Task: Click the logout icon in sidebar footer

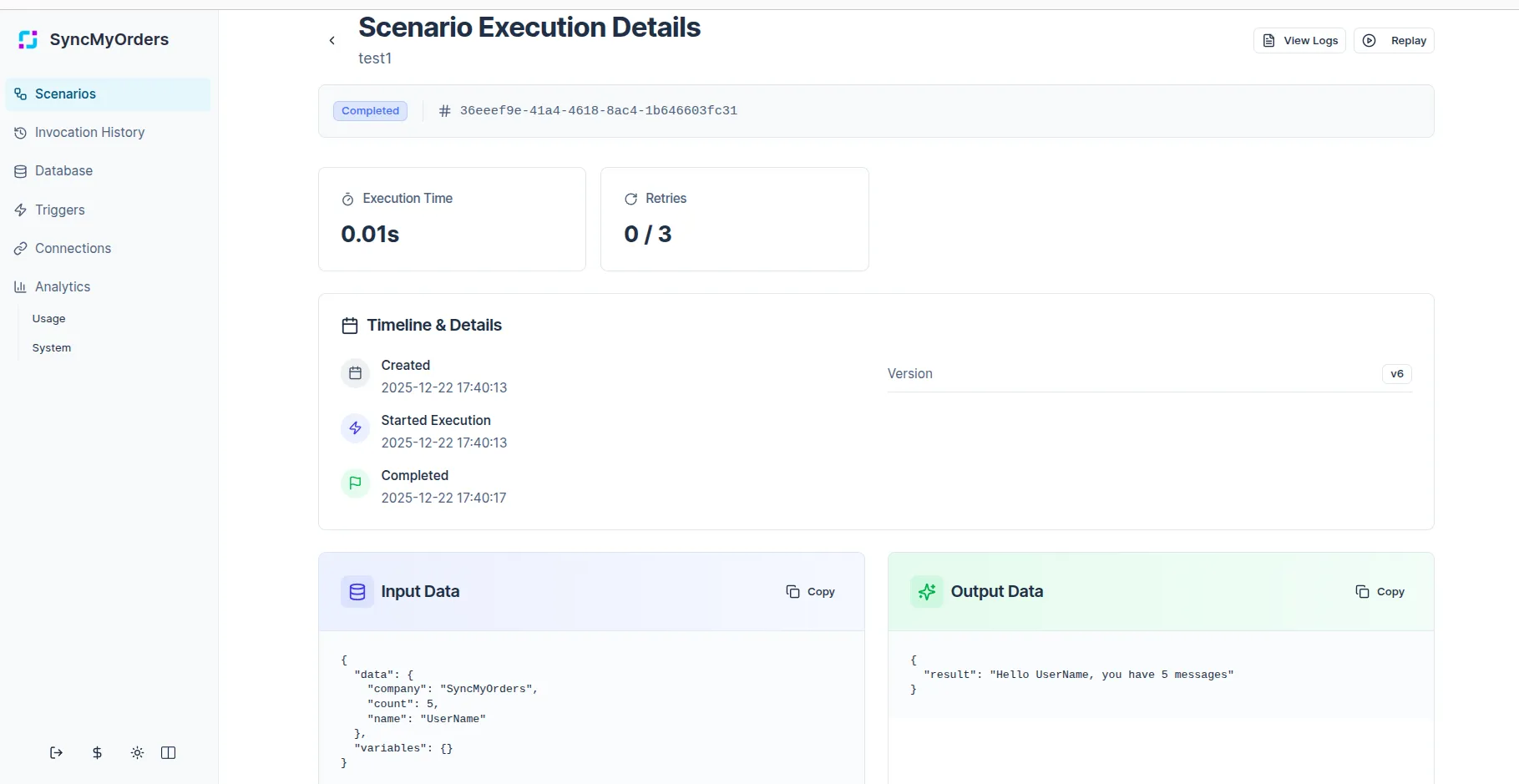Action: tap(56, 753)
